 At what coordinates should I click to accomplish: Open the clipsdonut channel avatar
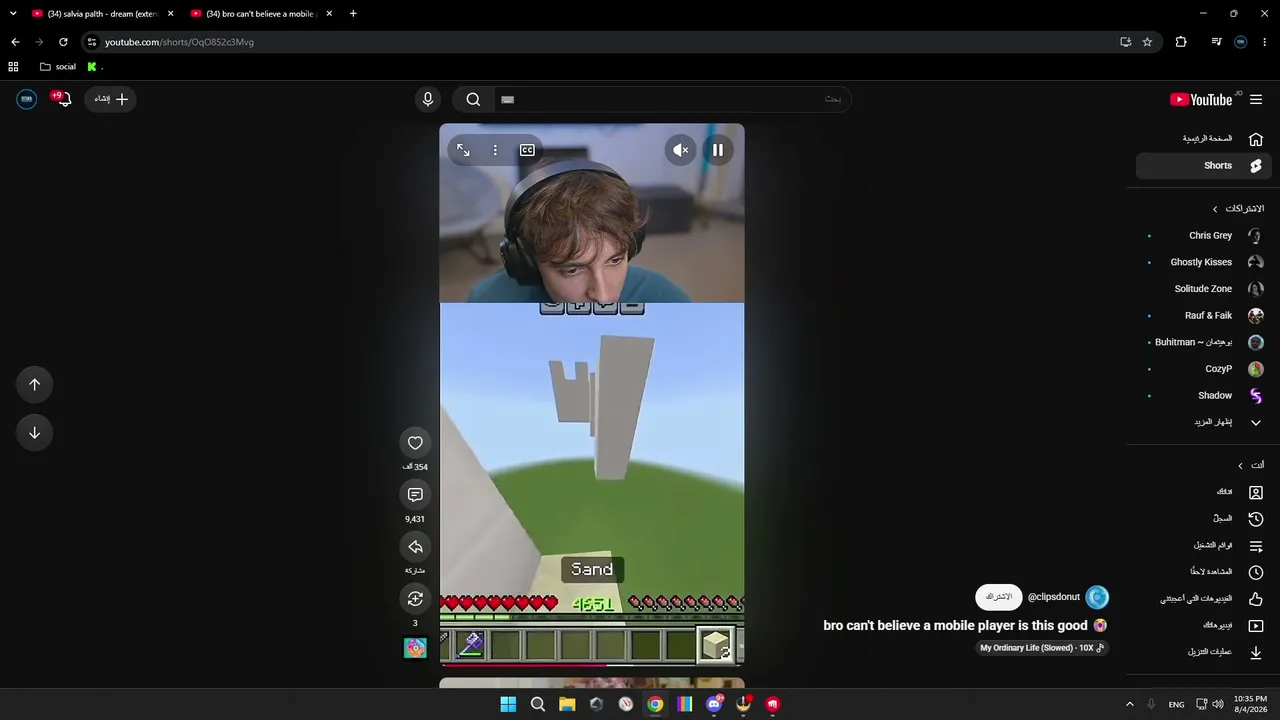point(1097,597)
